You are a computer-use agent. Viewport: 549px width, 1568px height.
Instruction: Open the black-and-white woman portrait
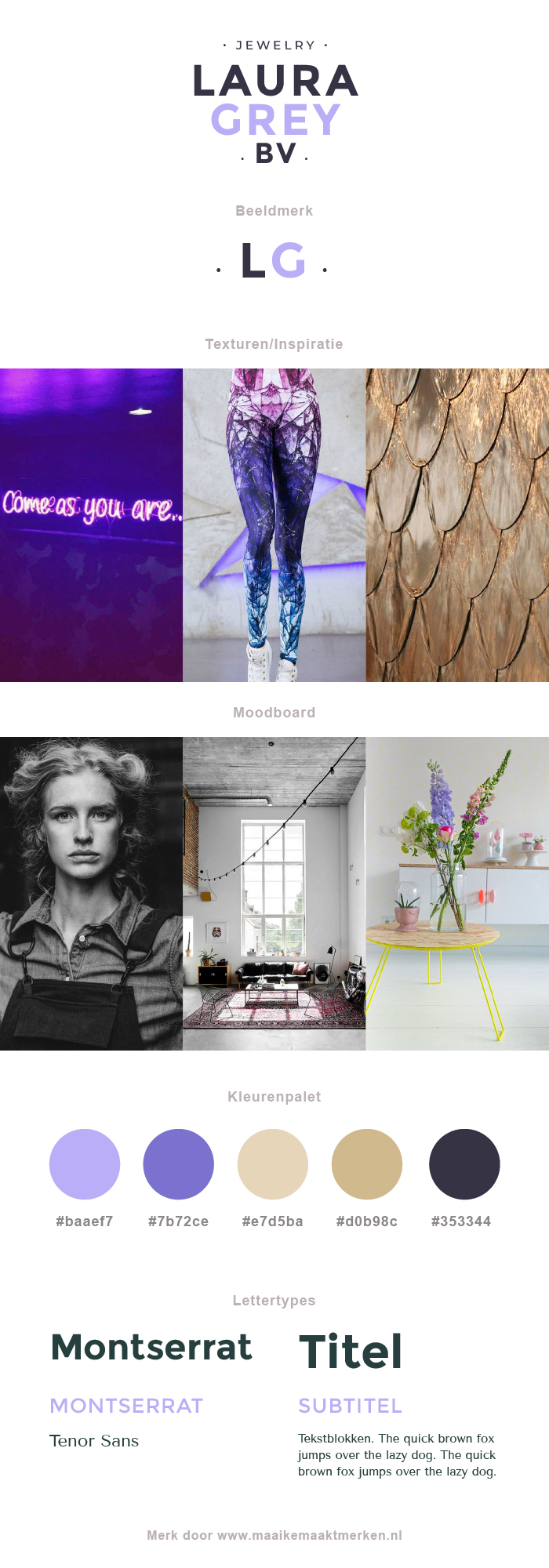click(91, 894)
